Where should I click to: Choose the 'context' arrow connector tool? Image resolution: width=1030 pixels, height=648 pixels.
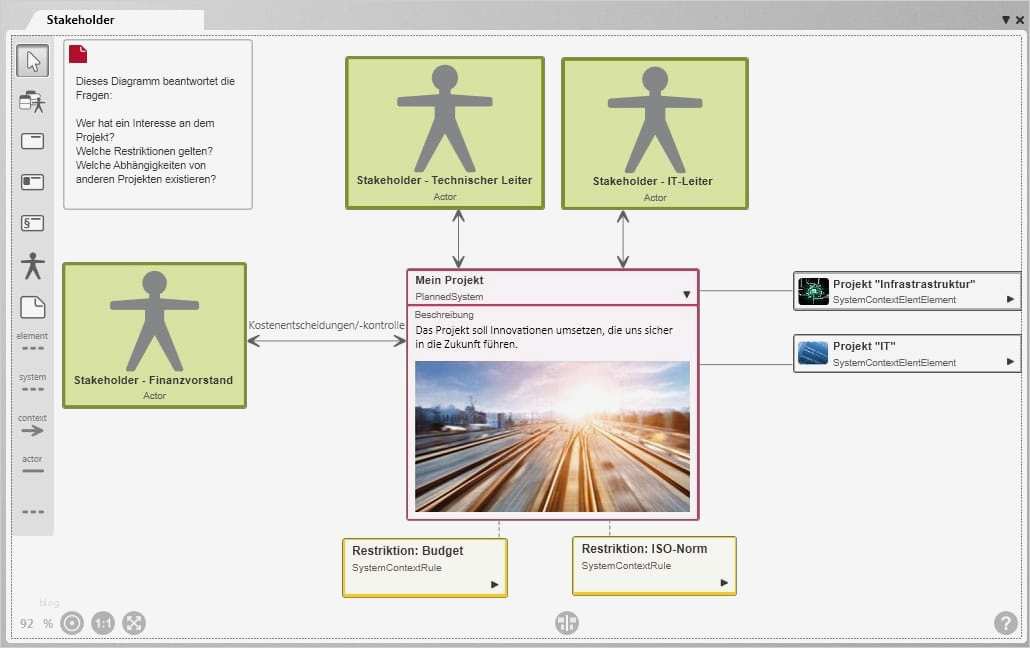[x=32, y=425]
